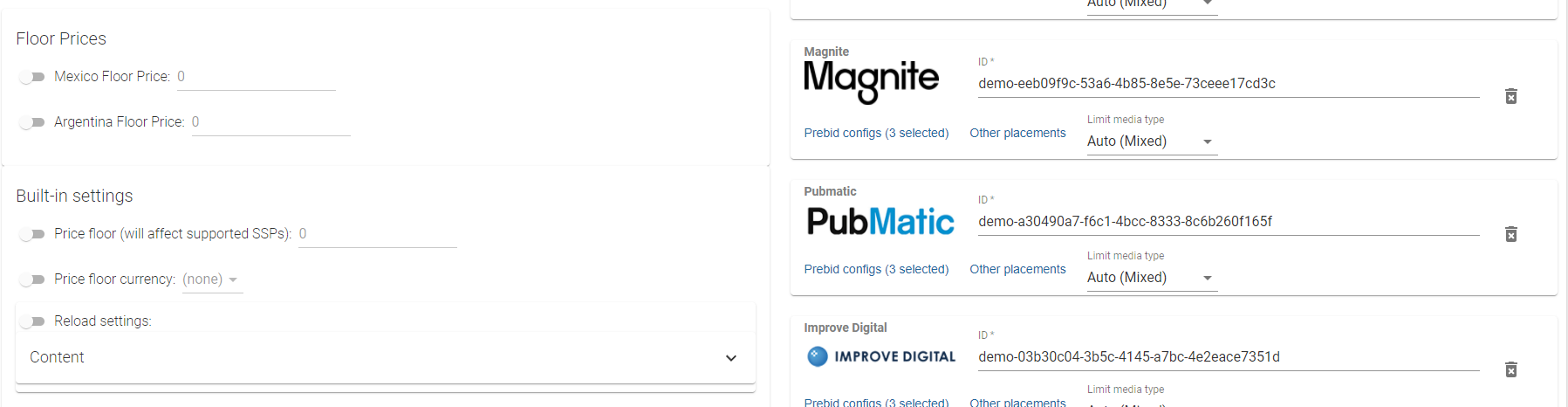Click the Magnite logo
The height and width of the screenshot is (407, 1568).
click(x=871, y=82)
